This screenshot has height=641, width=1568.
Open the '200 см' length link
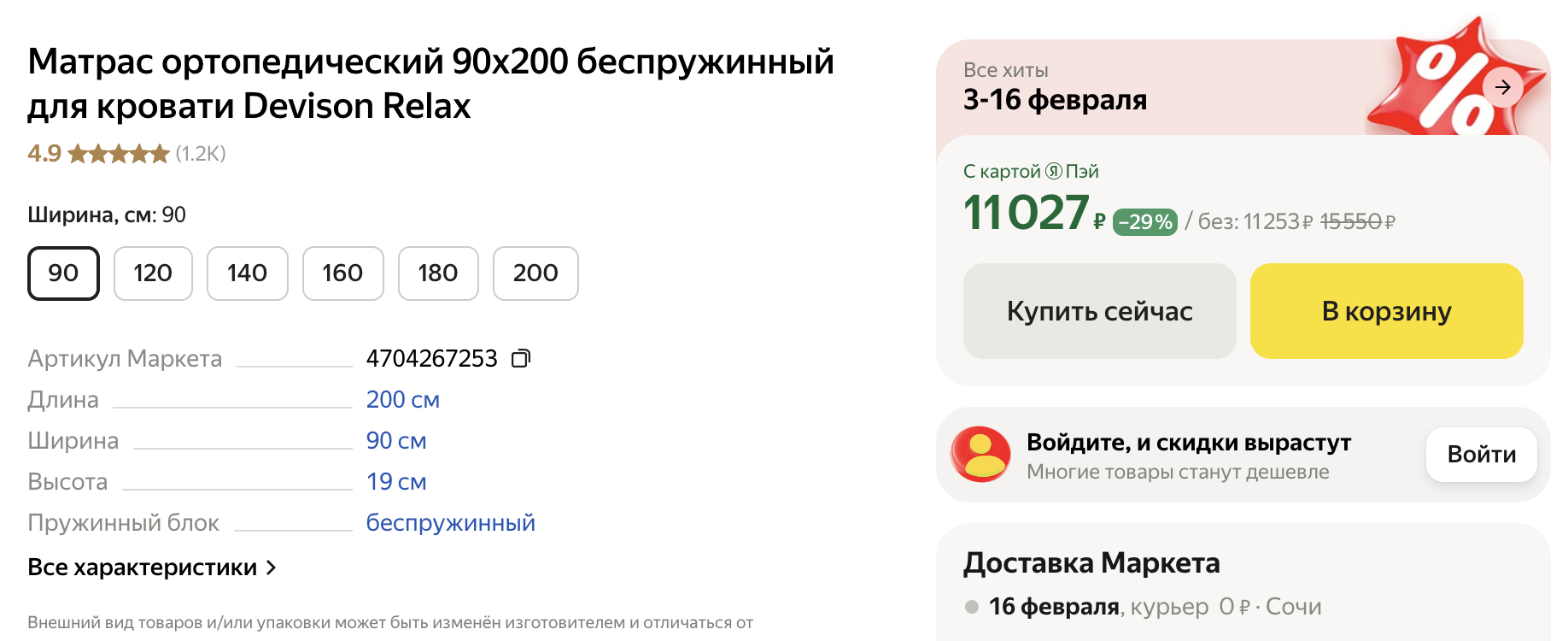click(402, 400)
